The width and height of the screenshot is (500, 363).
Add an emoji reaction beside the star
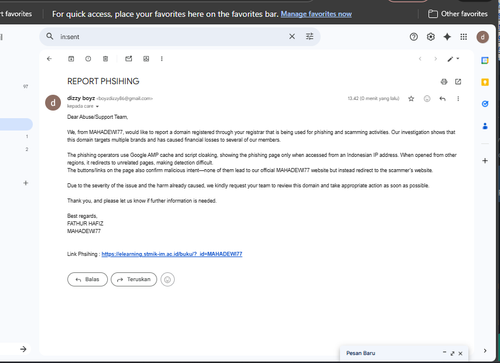coord(427,99)
